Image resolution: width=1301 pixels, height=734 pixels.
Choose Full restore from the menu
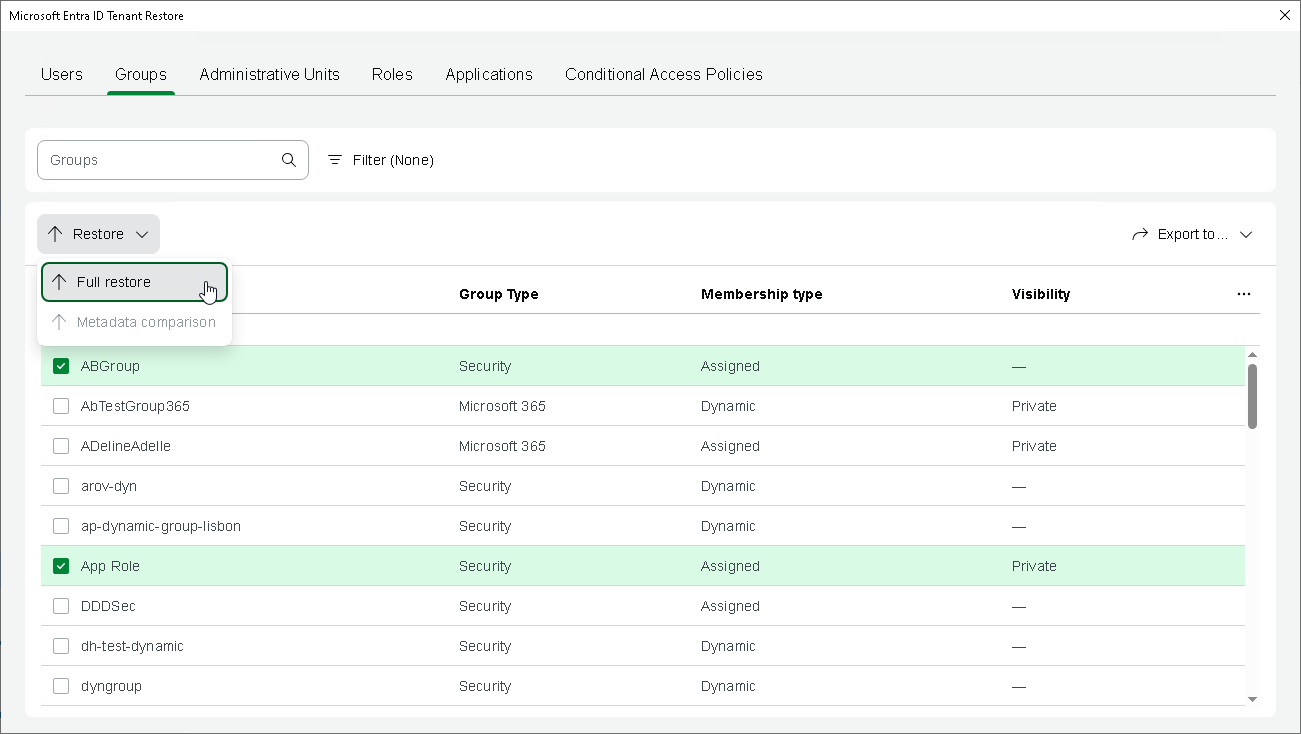114,282
